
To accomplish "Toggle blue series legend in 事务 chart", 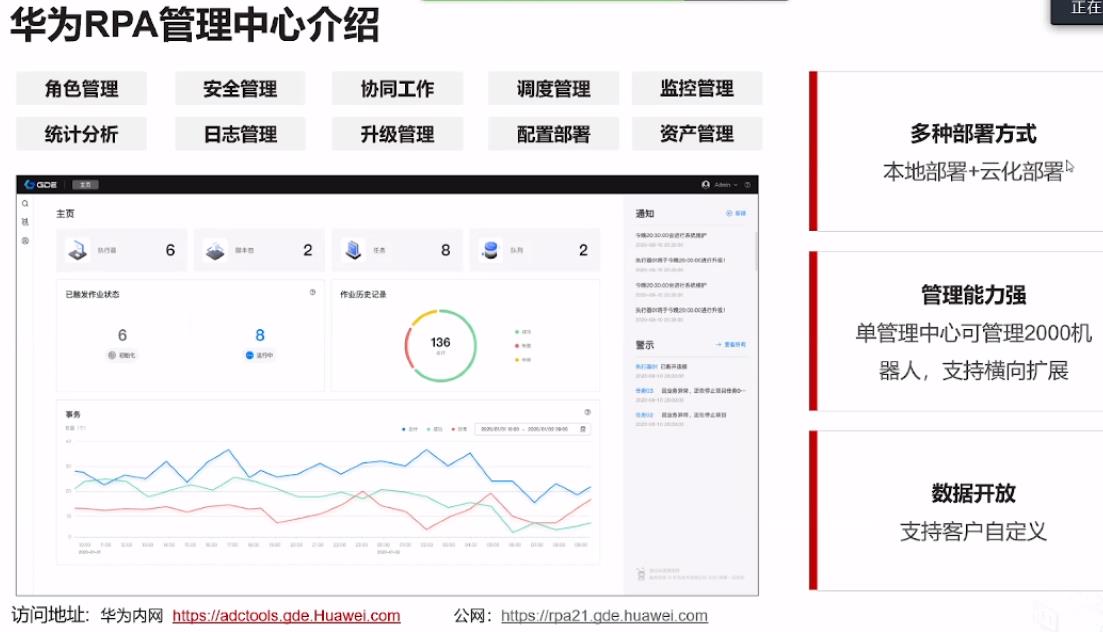I will click(x=409, y=429).
